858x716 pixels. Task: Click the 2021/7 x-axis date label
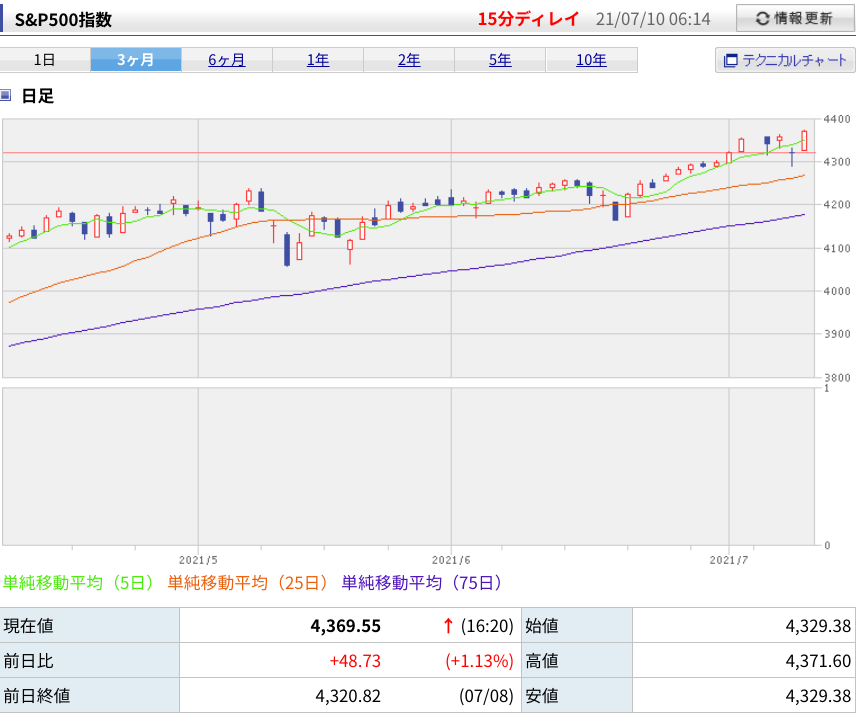click(729, 560)
